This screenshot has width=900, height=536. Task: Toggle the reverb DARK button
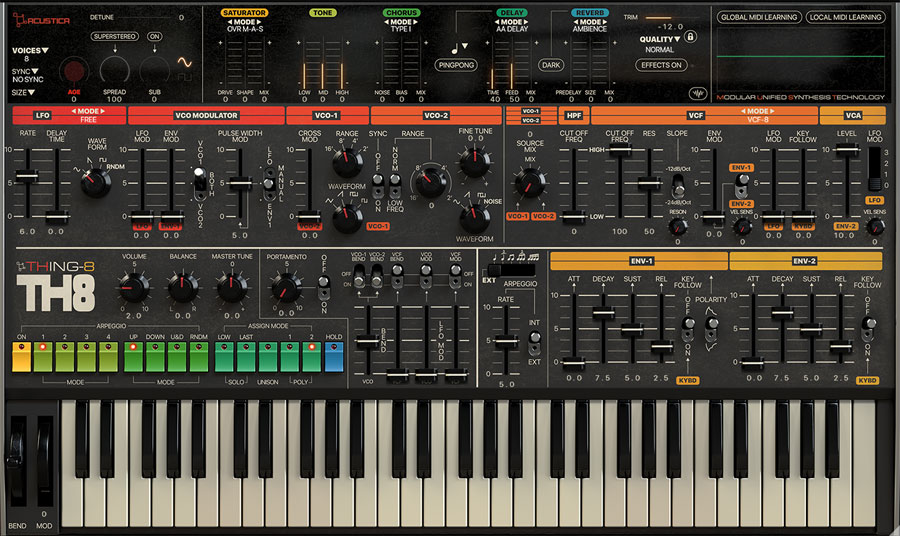coord(551,65)
